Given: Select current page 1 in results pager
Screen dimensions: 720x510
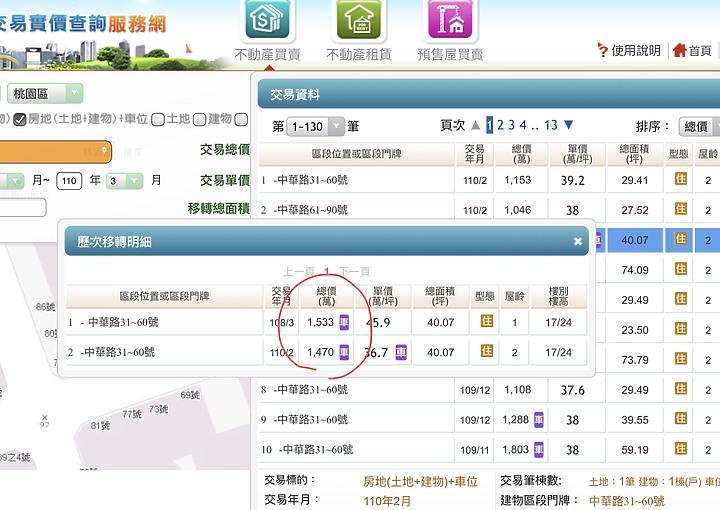Looking at the screenshot, I should [489, 125].
